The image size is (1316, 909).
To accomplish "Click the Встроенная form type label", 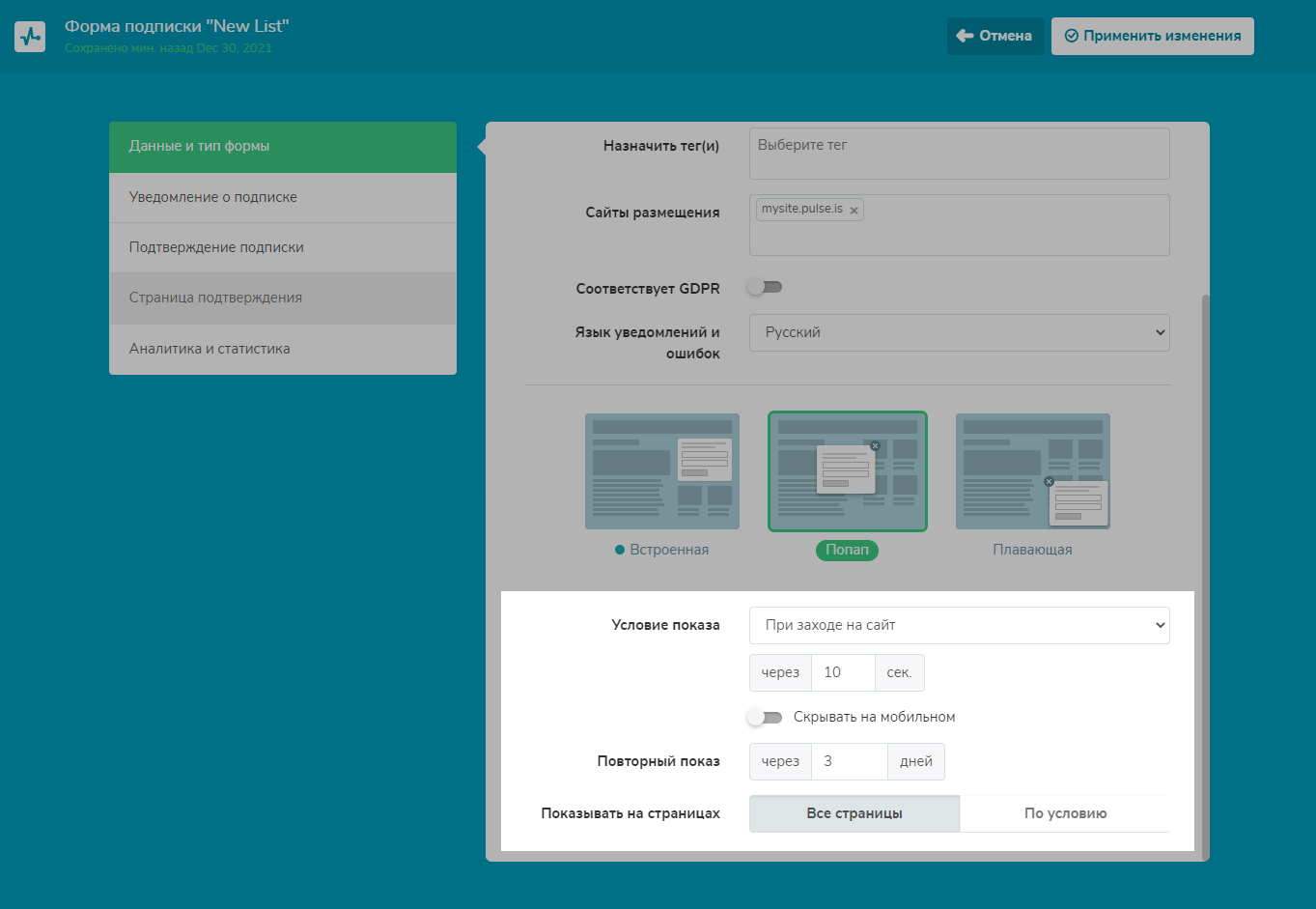I will (x=668, y=550).
